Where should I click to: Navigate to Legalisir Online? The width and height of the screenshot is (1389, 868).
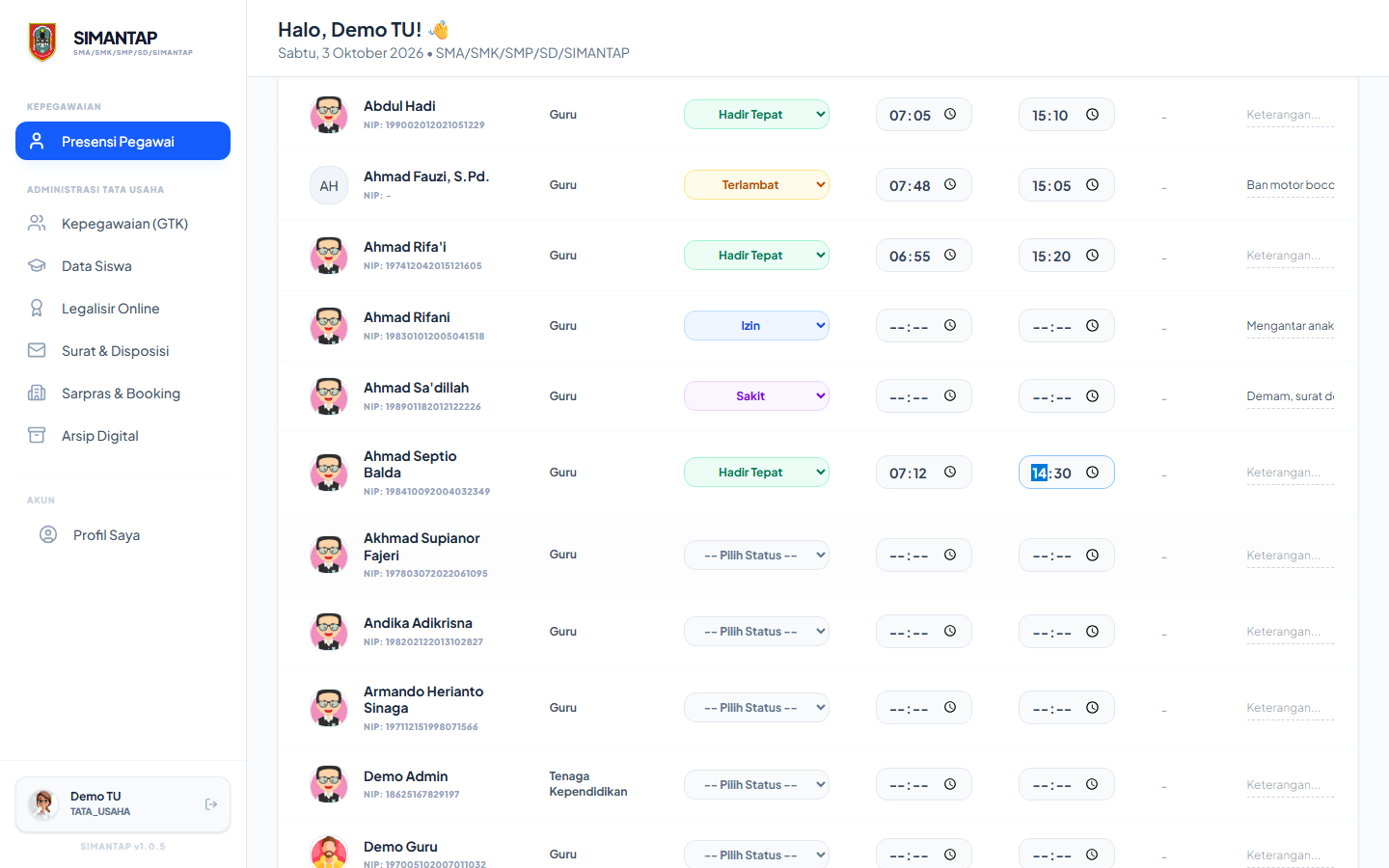click(x=123, y=309)
